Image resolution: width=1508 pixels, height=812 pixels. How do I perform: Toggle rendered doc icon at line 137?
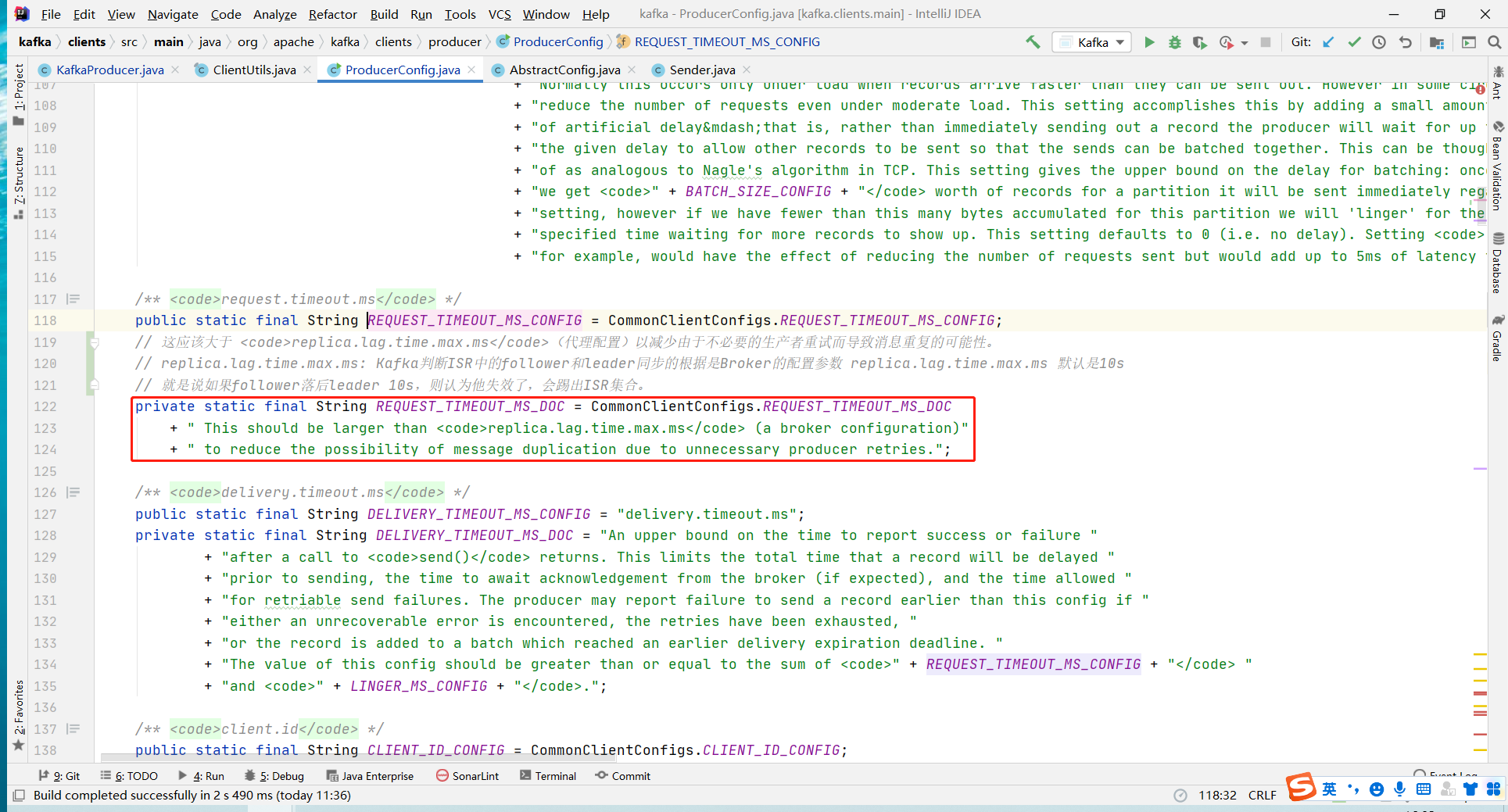click(x=73, y=729)
